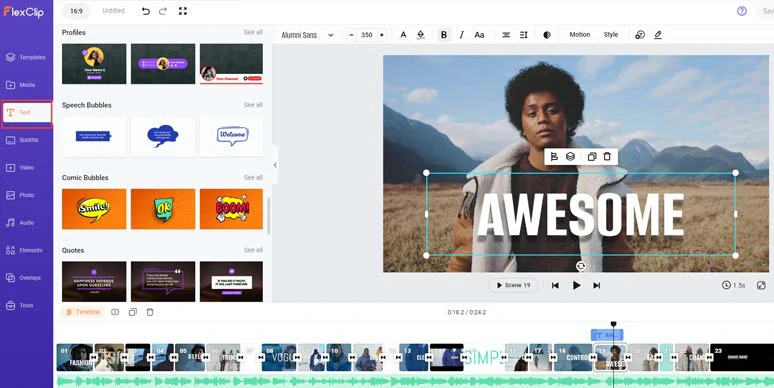The height and width of the screenshot is (388, 774).
Task: Skip to the next scene
Action: point(597,285)
